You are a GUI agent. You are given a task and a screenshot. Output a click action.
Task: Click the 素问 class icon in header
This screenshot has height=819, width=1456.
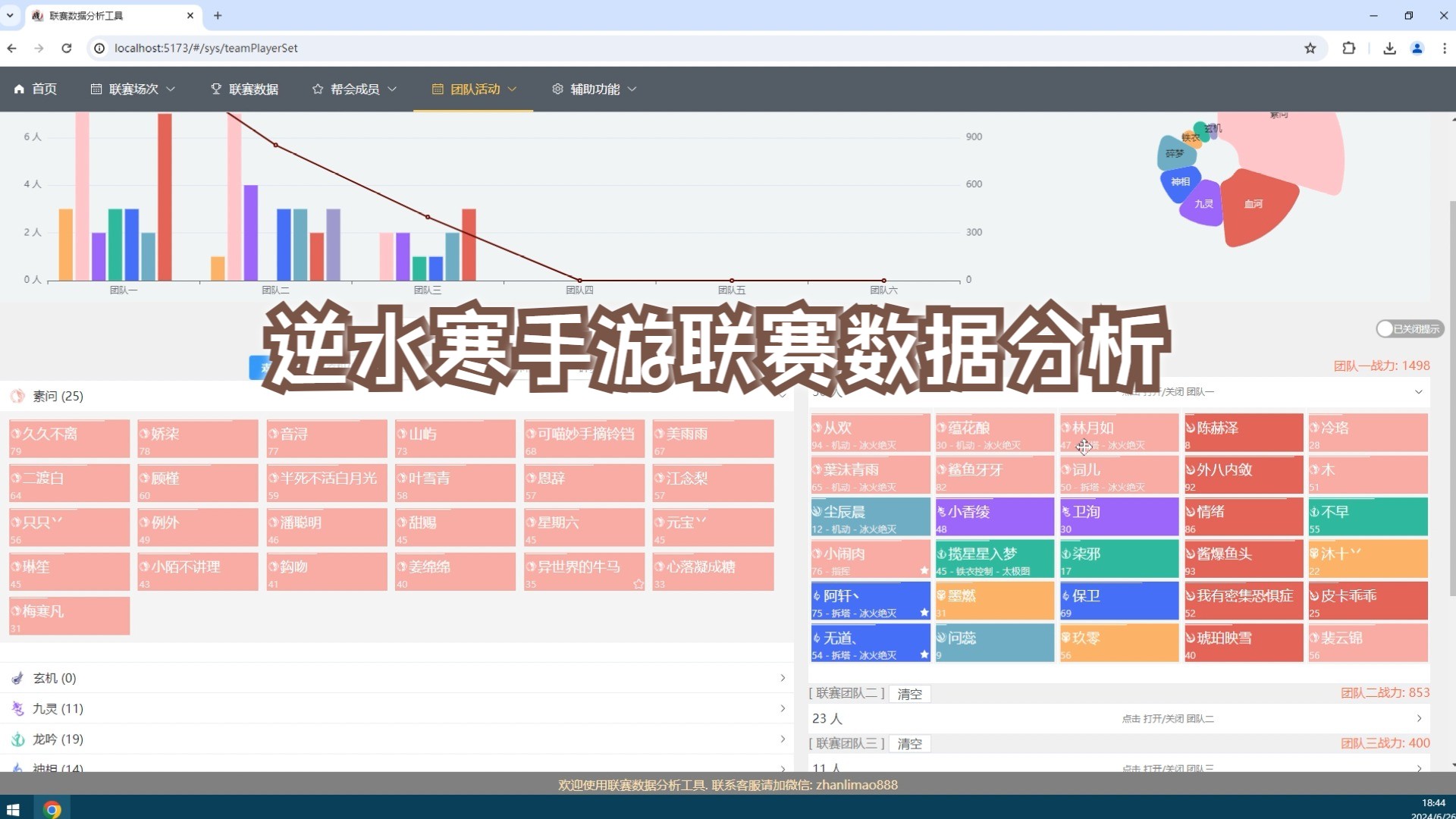tap(17, 396)
